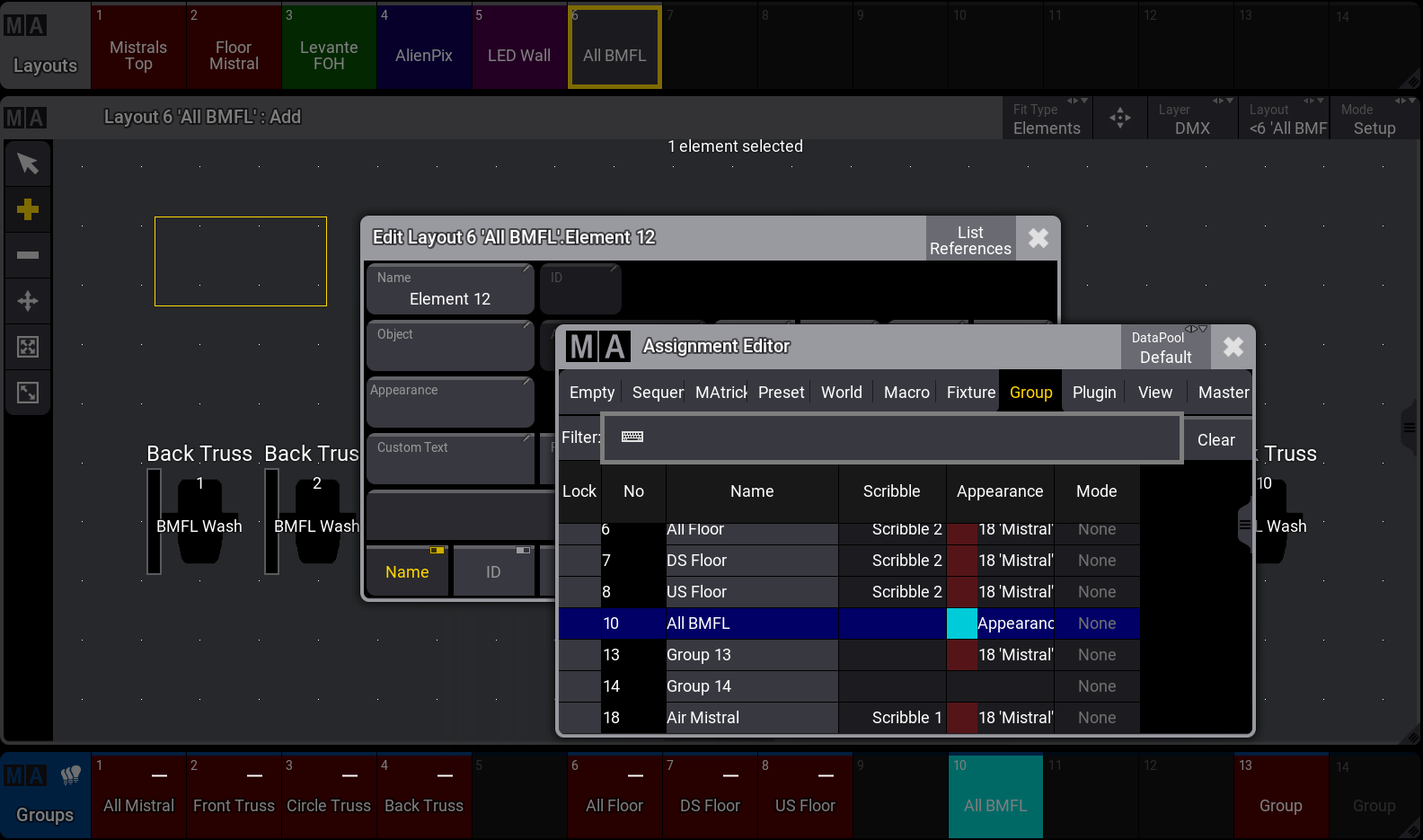The image size is (1423, 840).
Task: Click the Appearance column header
Action: (1000, 491)
